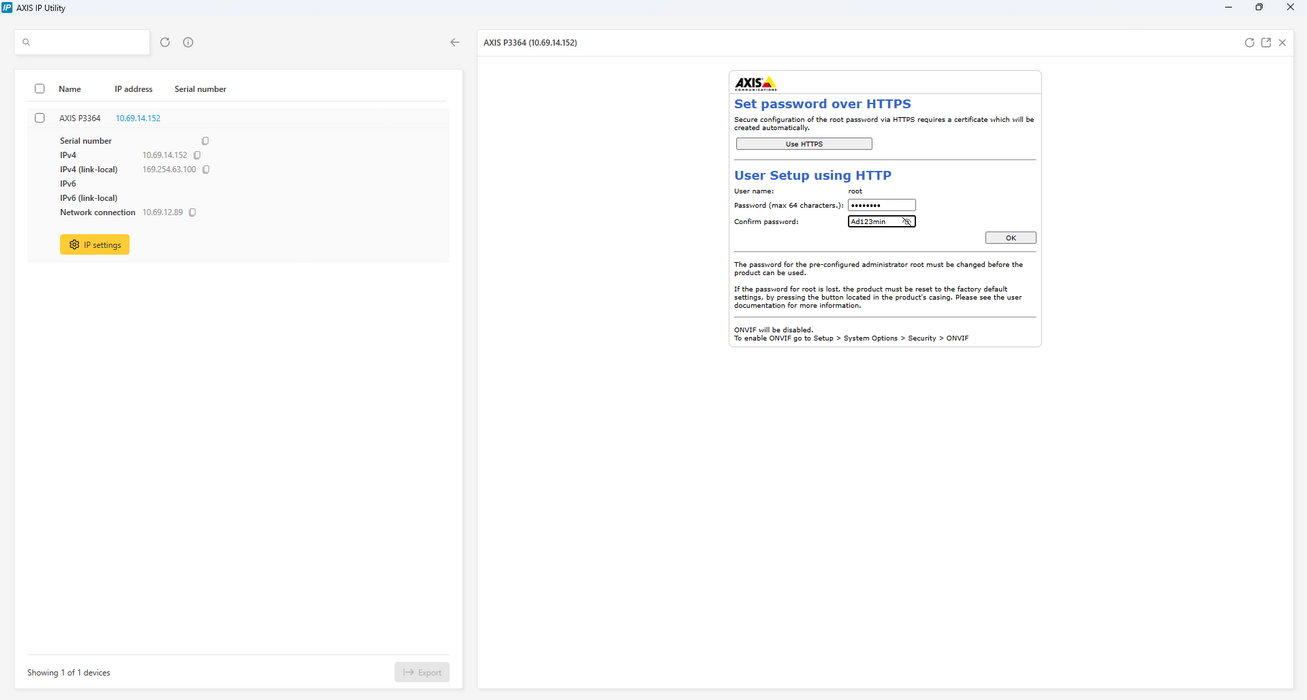The height and width of the screenshot is (700, 1307).
Task: Open the device page in external window
Action: click(1266, 43)
